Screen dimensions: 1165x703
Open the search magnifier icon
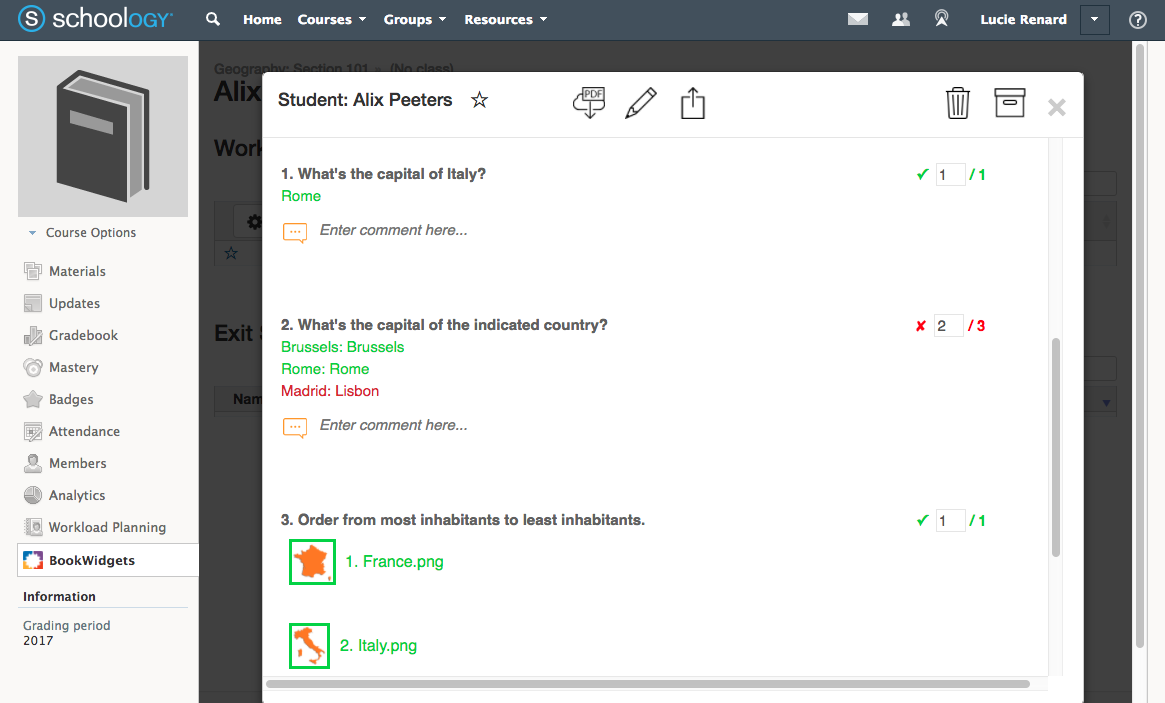tap(212, 18)
